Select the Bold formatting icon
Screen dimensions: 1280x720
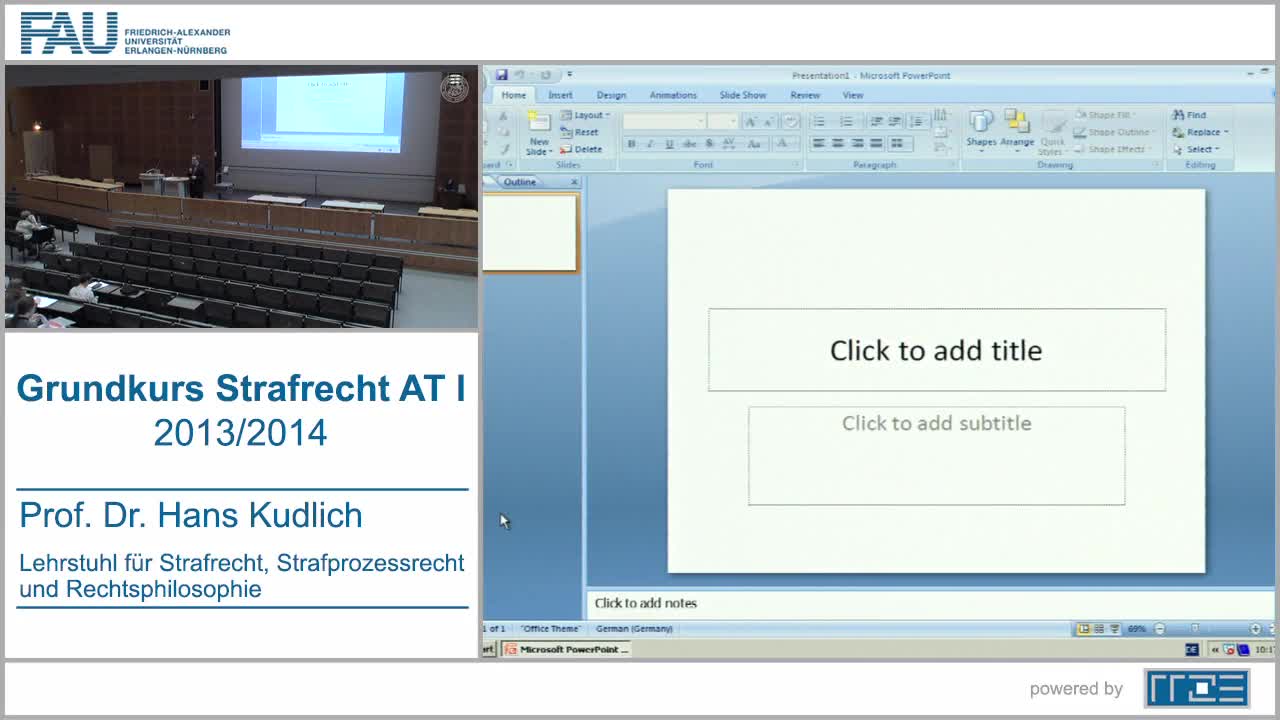point(632,141)
